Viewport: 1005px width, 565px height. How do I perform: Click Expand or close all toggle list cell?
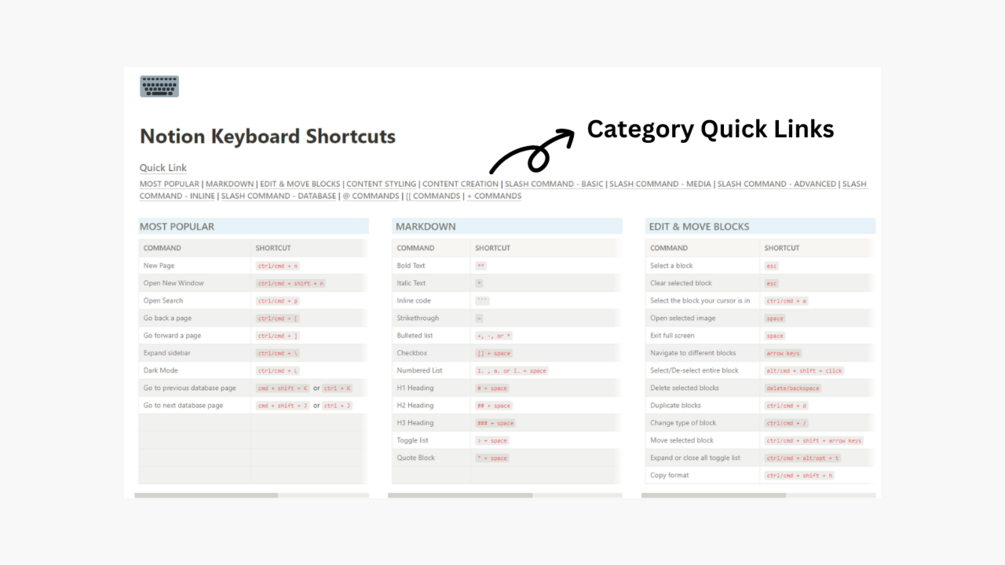[x=702, y=458]
